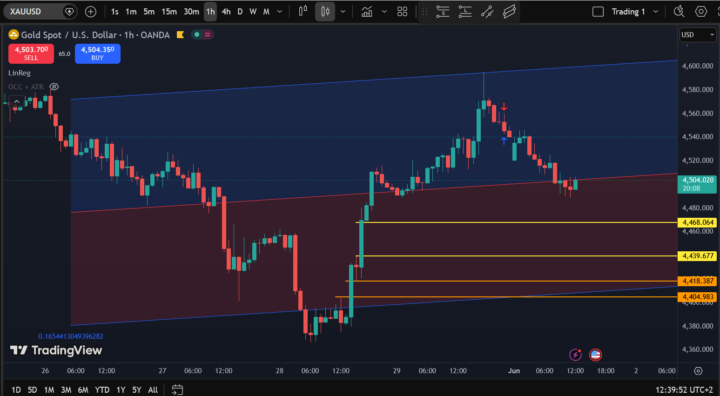
Task: Click the yellow flag marker icon
Action: point(180,34)
